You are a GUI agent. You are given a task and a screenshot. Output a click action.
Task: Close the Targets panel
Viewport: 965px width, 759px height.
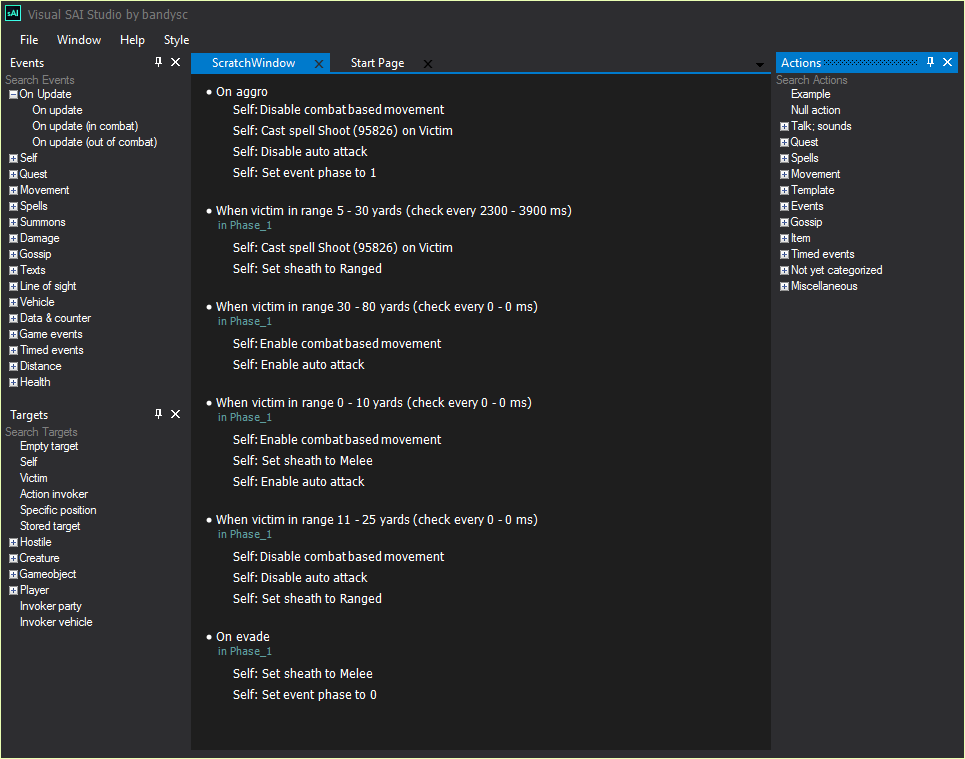point(176,414)
